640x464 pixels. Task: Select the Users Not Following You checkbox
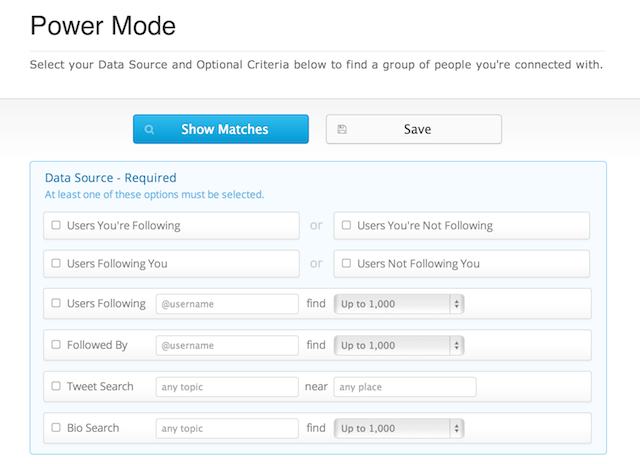346,264
